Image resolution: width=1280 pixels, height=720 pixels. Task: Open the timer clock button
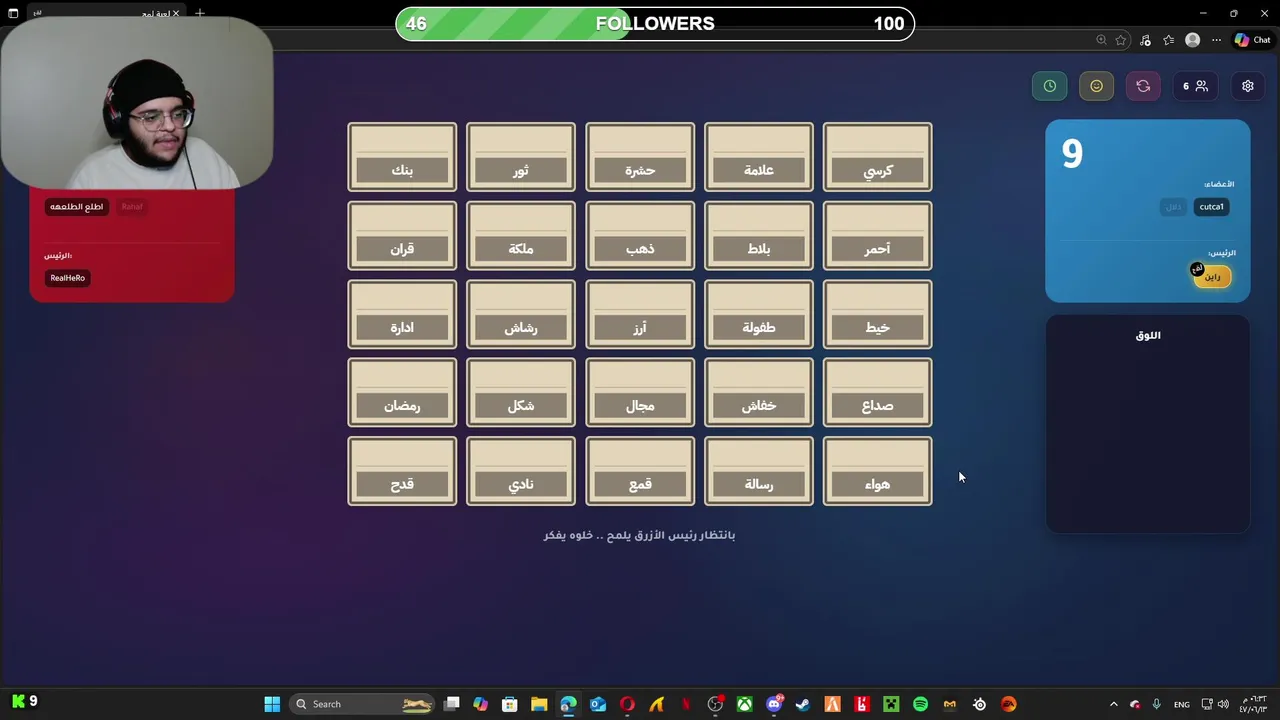point(1049,86)
